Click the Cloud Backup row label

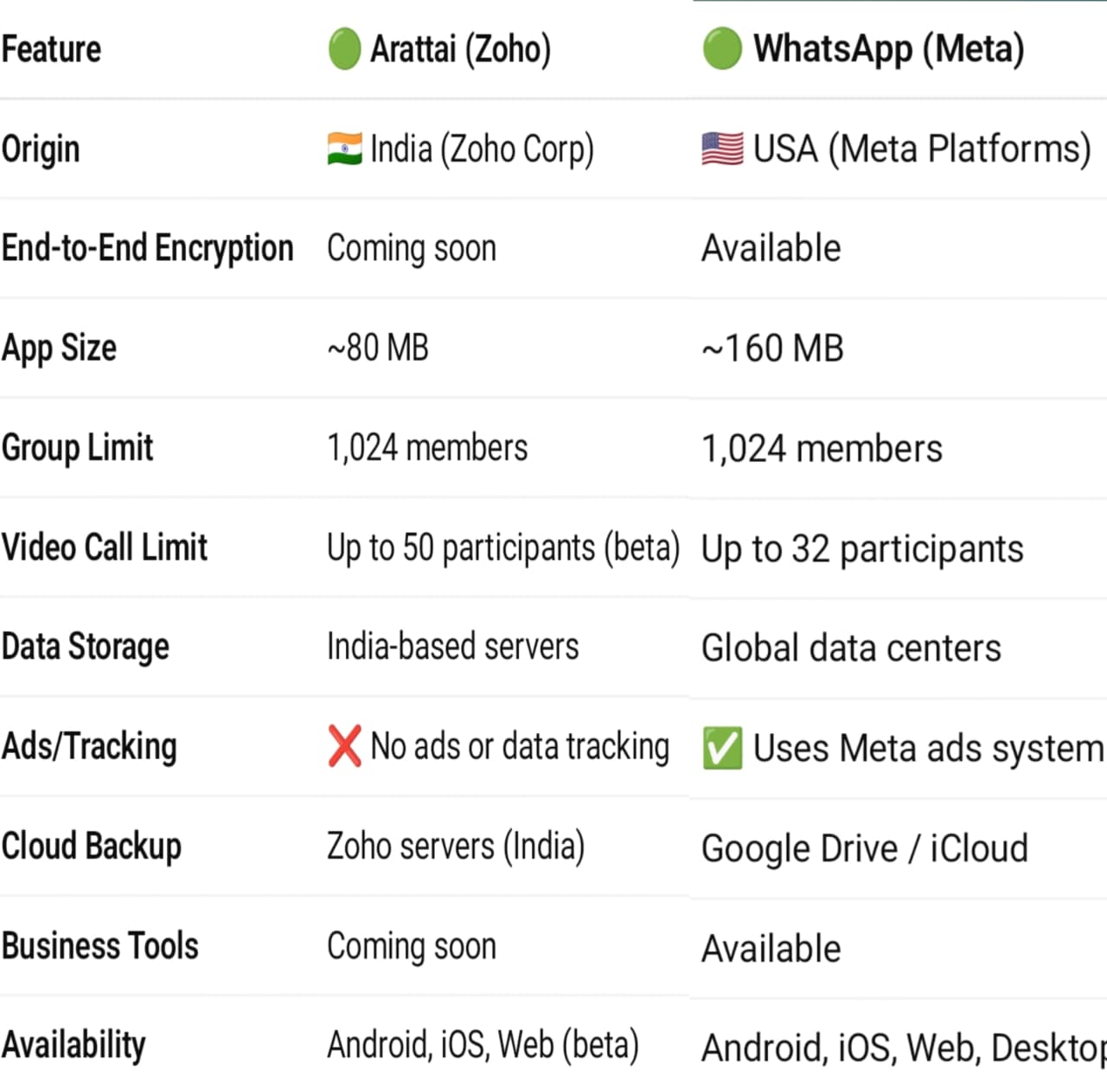(x=92, y=846)
